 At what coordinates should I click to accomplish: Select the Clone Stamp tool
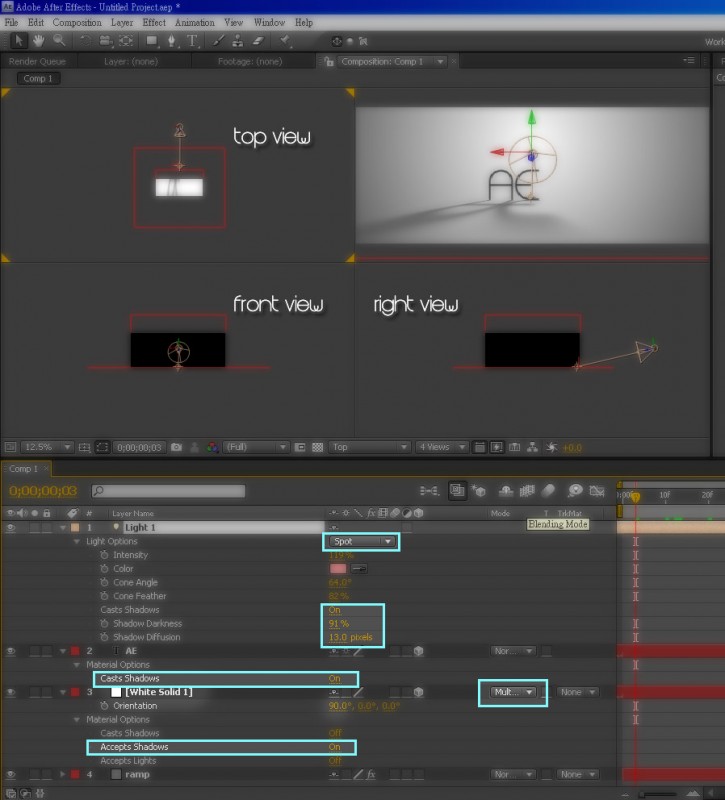pyautogui.click(x=238, y=40)
